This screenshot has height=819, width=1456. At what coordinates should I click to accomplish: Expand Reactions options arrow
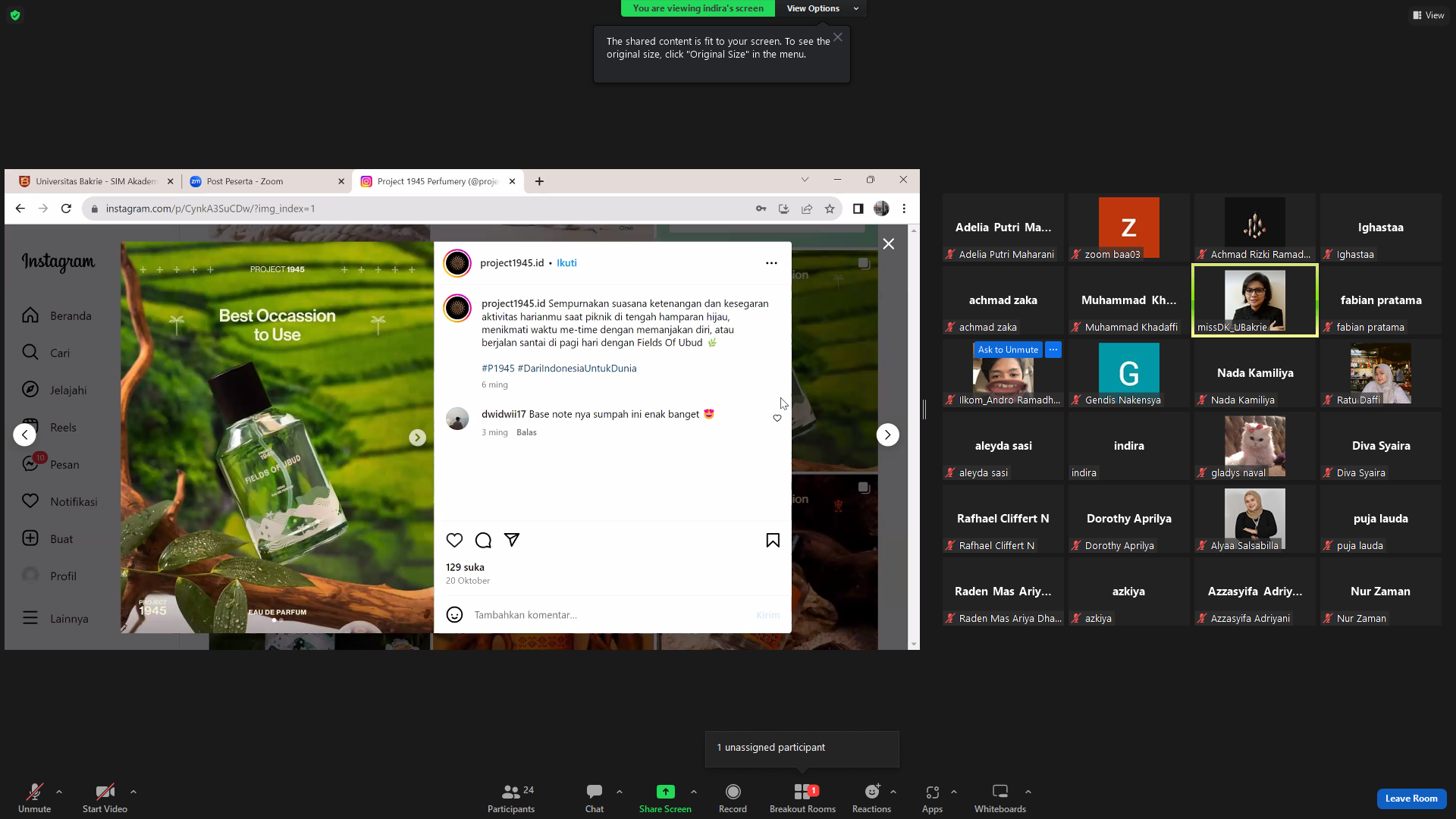click(x=893, y=792)
